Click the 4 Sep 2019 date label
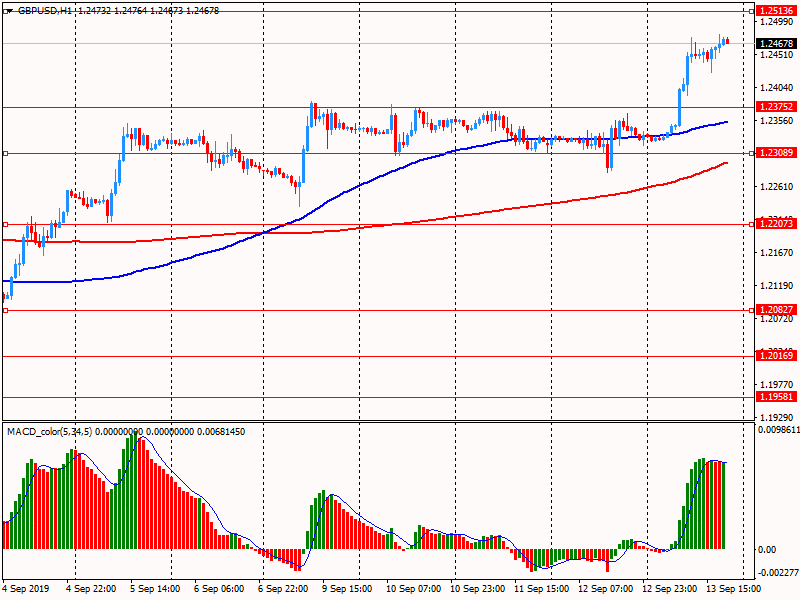Screen dimensions: 800x600 tap(26, 589)
